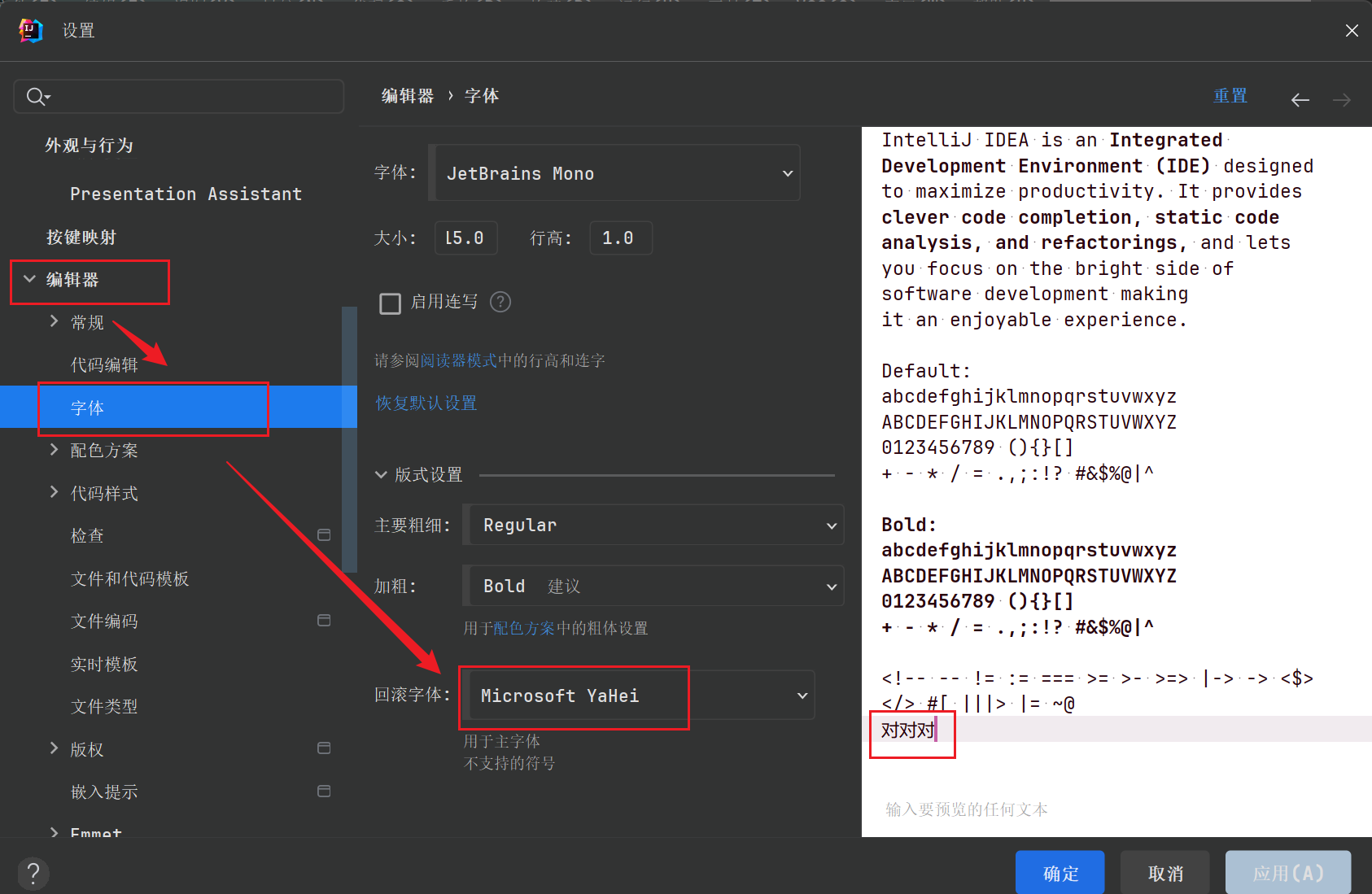The width and height of the screenshot is (1372, 894).
Task: Click the line height field 1.0
Action: click(621, 238)
